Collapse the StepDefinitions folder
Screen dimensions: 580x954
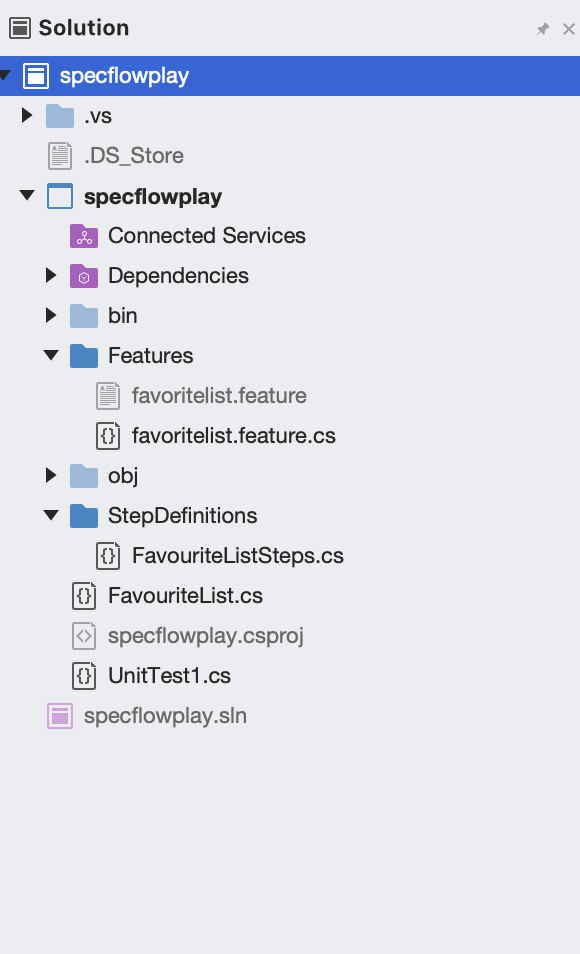[x=51, y=515]
